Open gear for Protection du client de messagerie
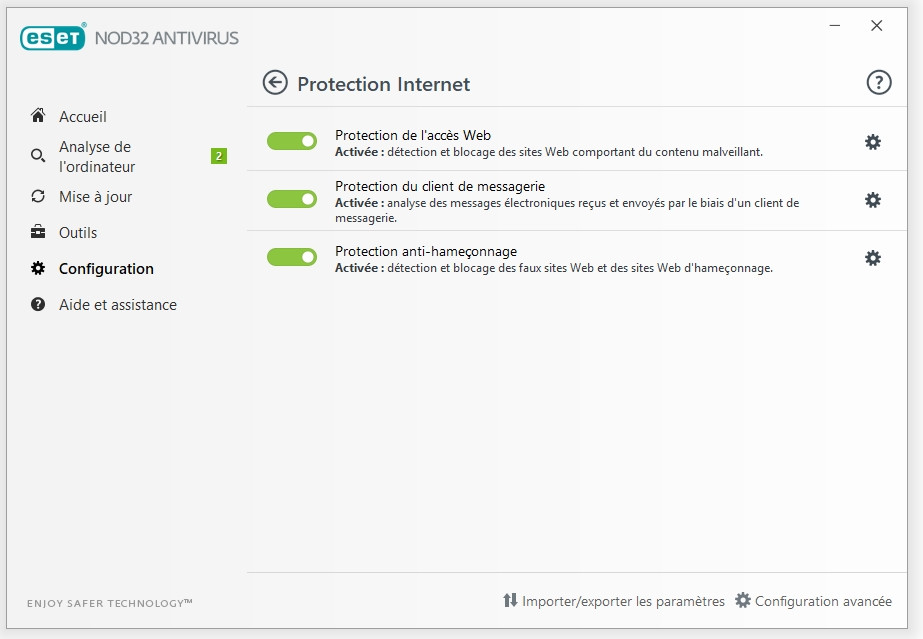923x639 pixels. 873,200
